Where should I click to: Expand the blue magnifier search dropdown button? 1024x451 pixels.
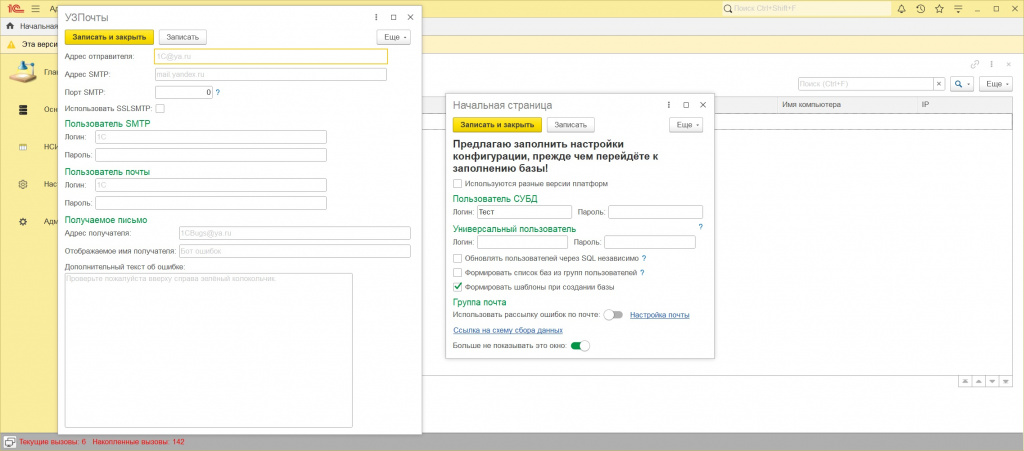961,84
